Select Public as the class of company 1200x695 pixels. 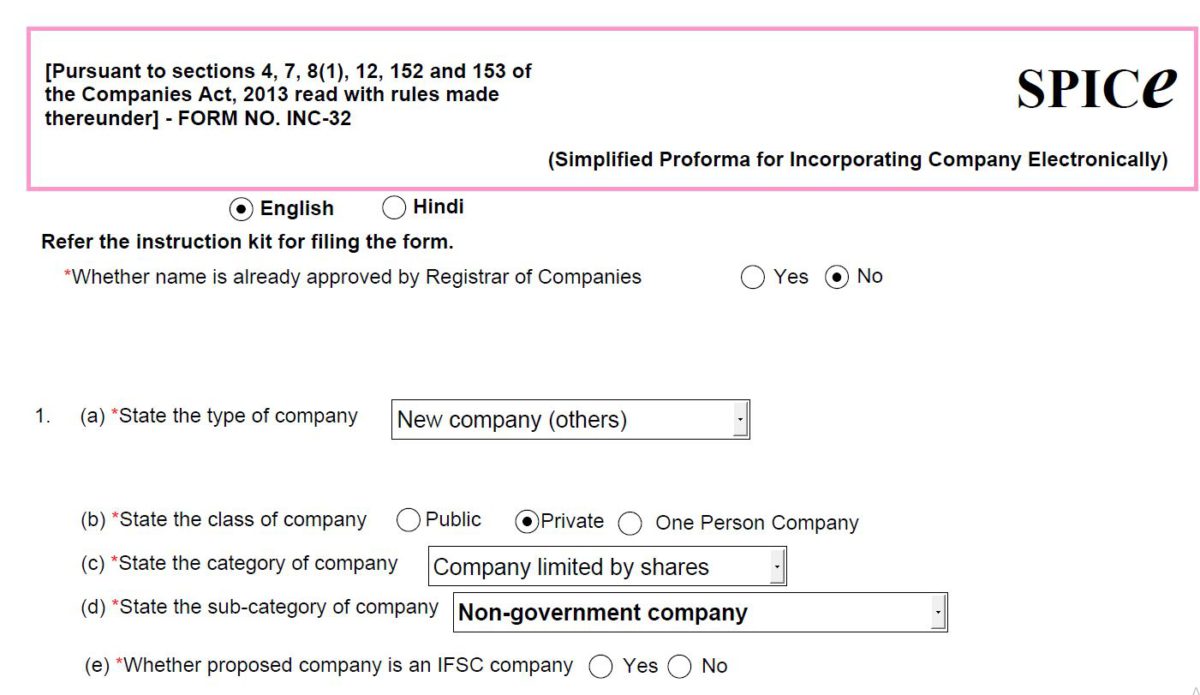coord(408,520)
